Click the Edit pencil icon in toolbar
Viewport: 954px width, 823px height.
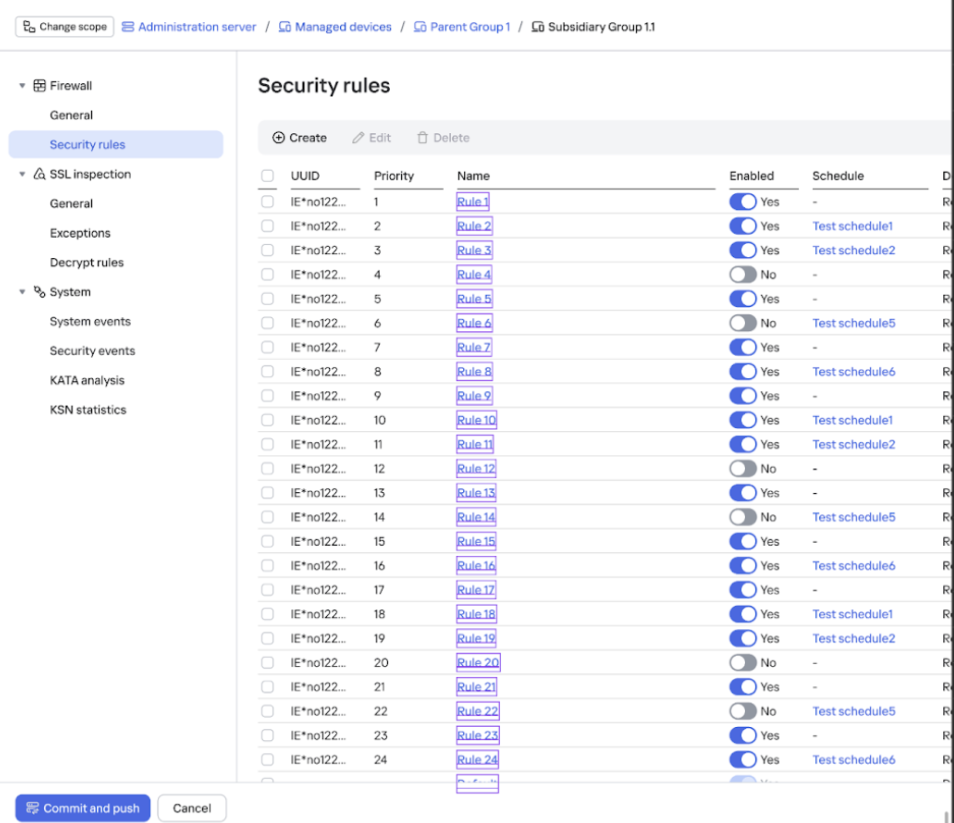tap(358, 138)
